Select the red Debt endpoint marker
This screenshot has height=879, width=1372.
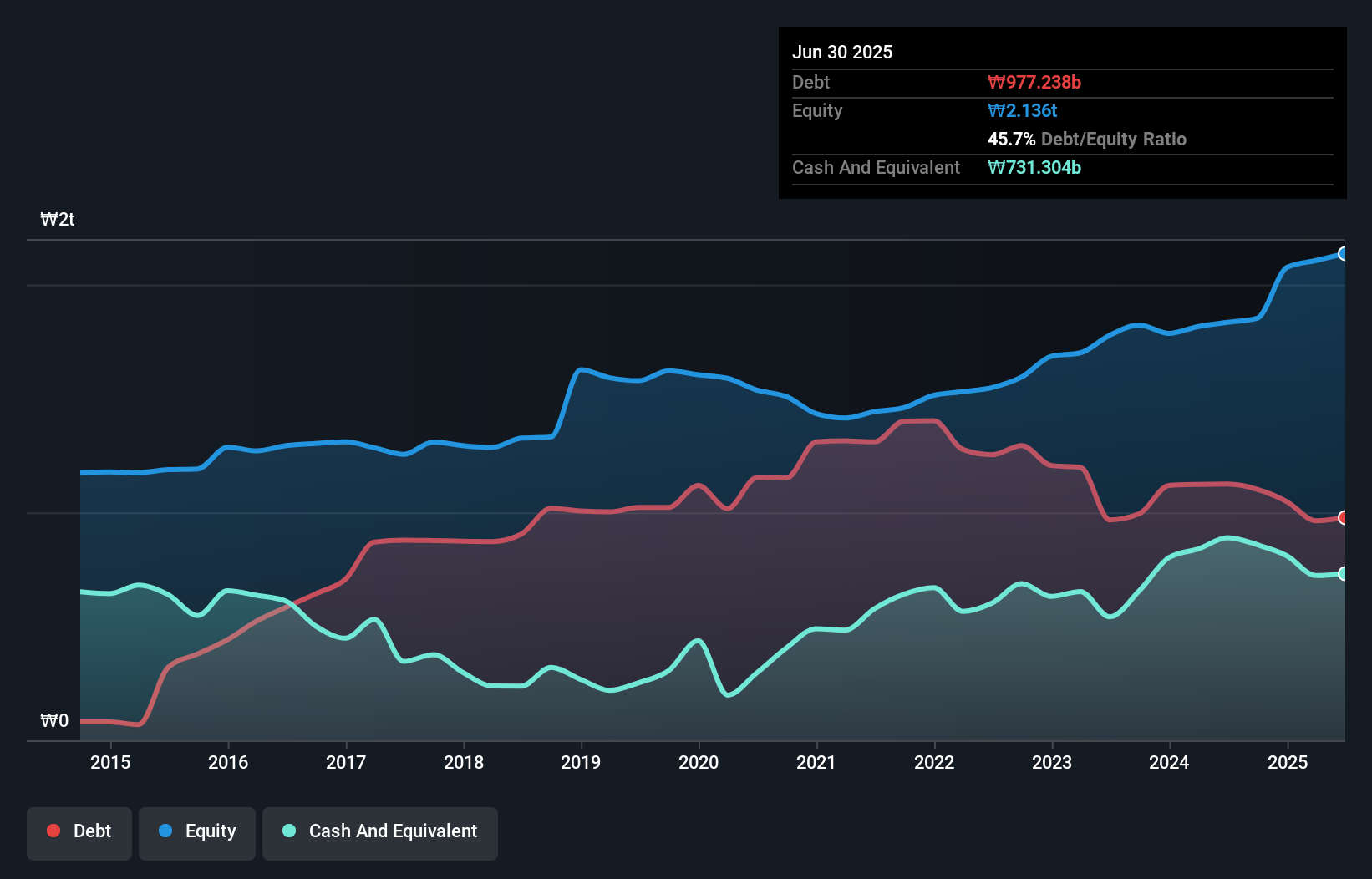(x=1343, y=518)
